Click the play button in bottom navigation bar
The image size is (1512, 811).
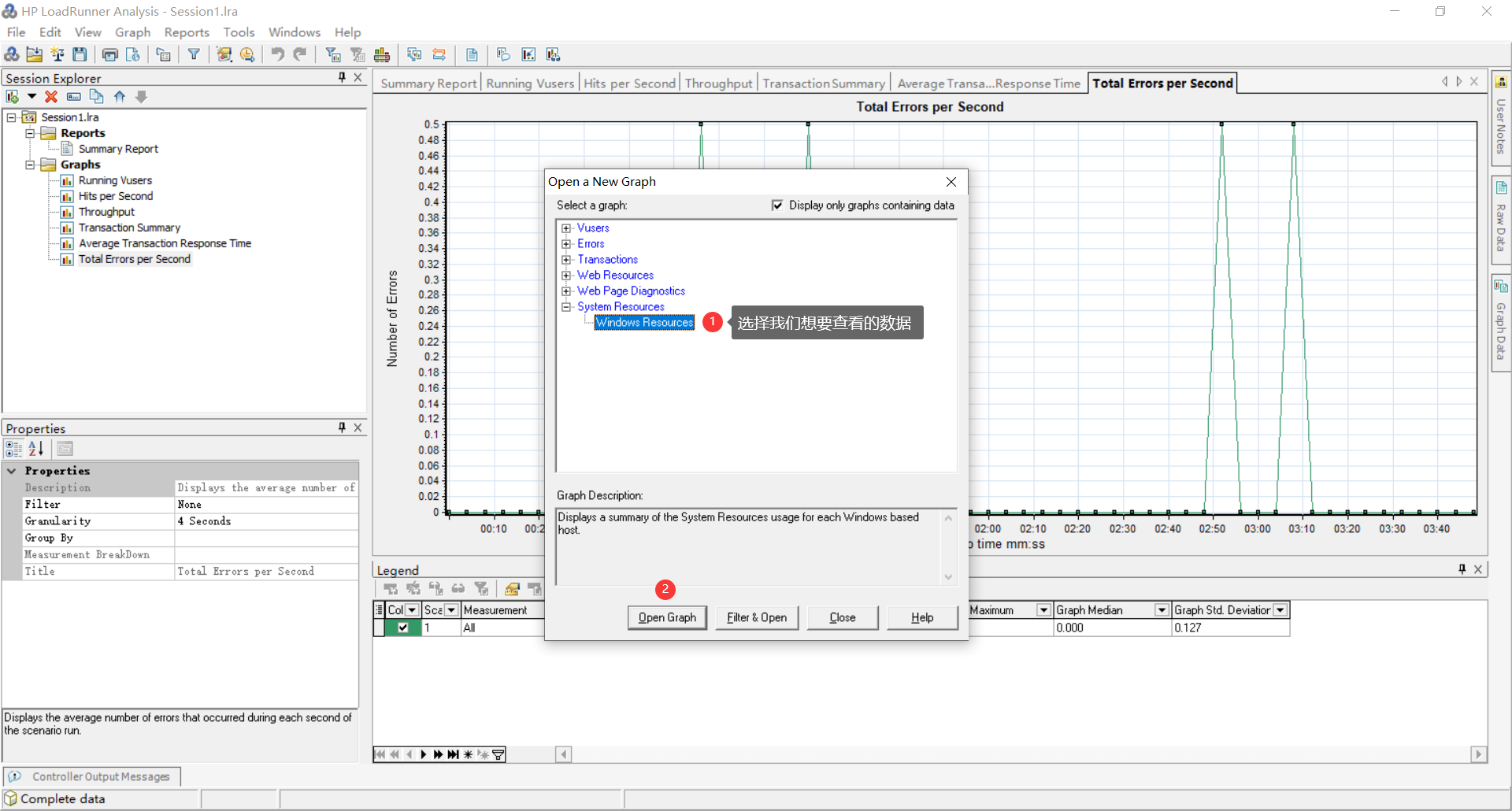pyautogui.click(x=424, y=754)
